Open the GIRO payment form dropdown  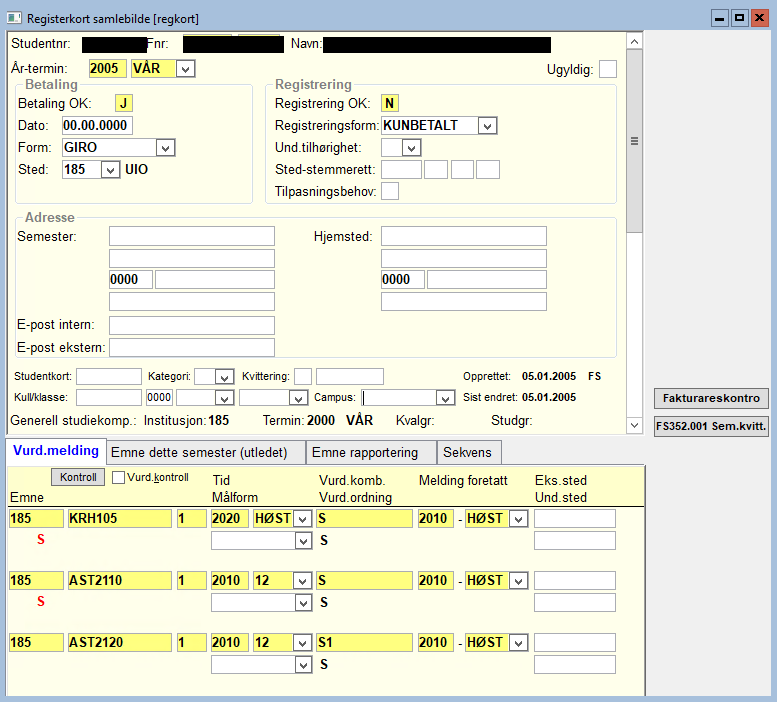click(166, 148)
